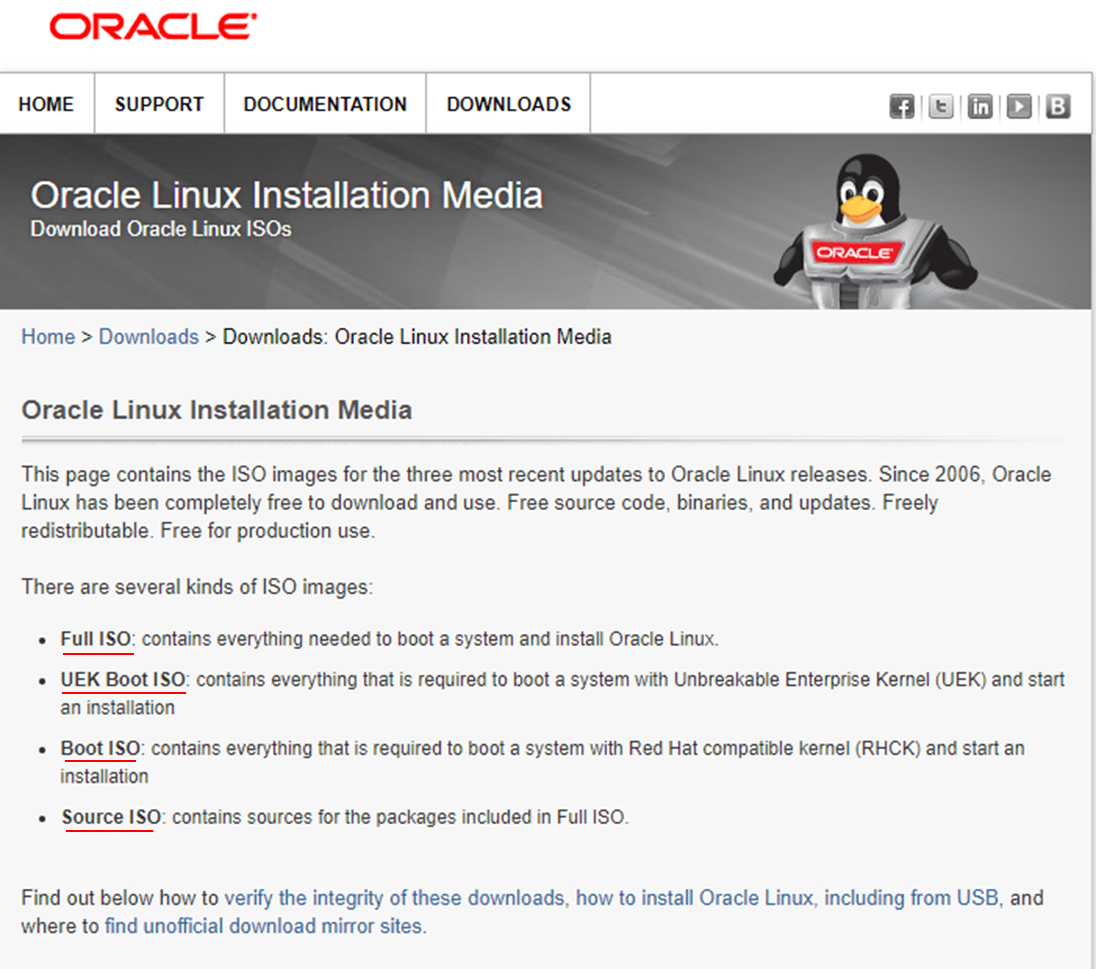Open the LinkedIn social icon
Screen dimensions: 1096x969
980,106
